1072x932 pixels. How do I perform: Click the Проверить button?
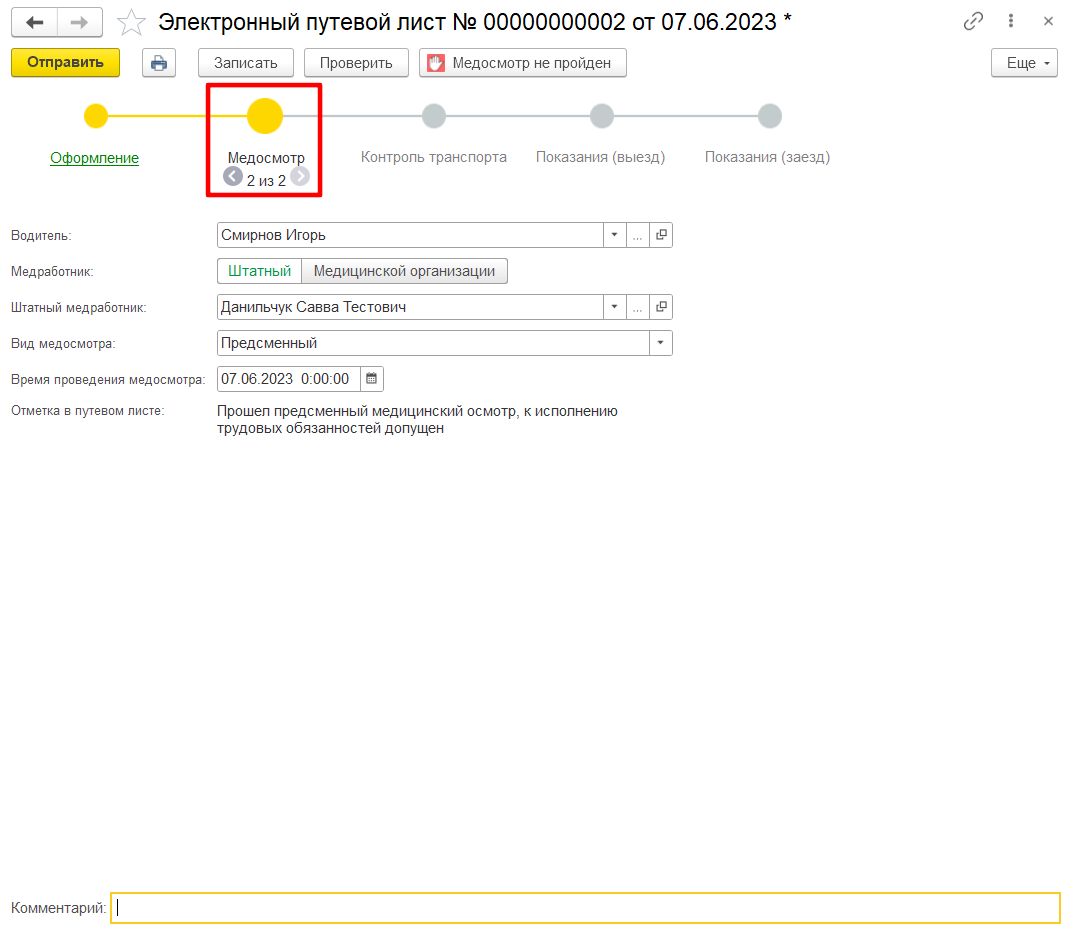click(356, 63)
